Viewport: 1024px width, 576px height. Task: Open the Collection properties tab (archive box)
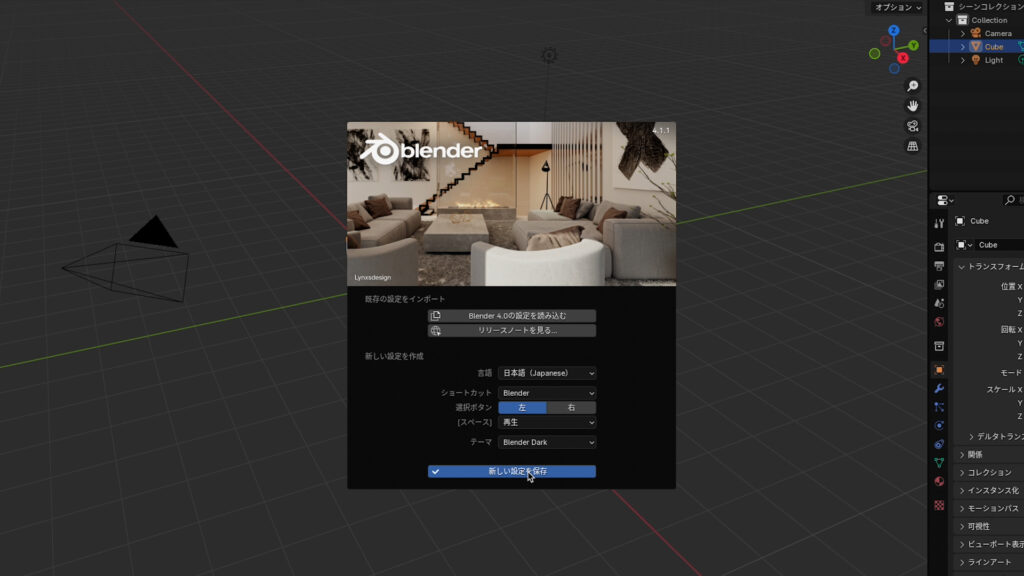(x=939, y=346)
